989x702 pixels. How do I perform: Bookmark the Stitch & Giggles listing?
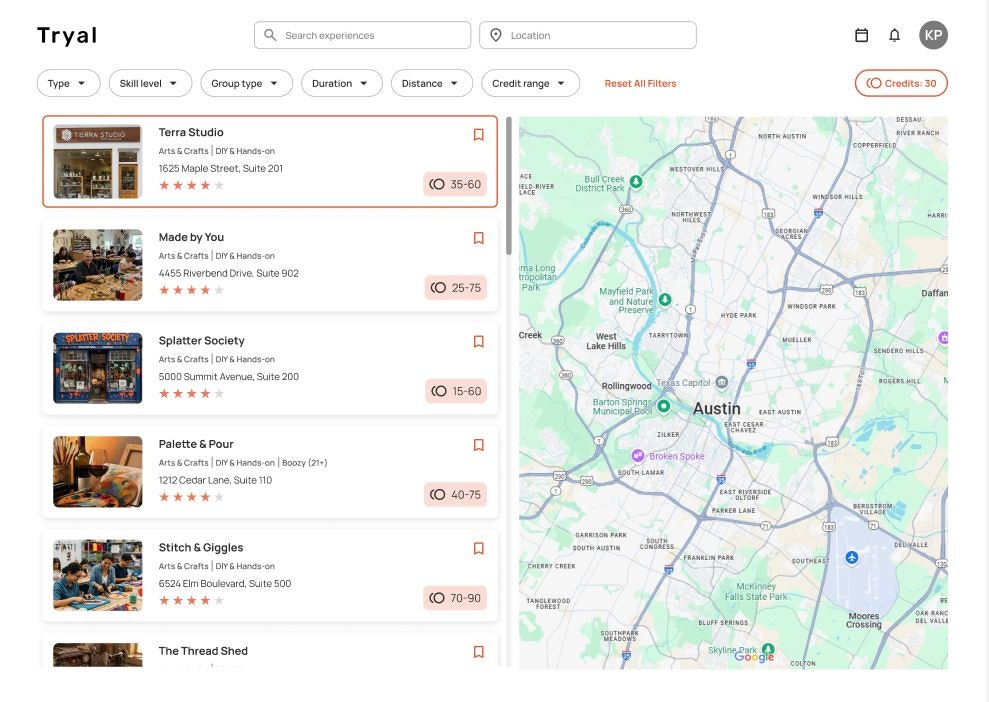point(479,549)
